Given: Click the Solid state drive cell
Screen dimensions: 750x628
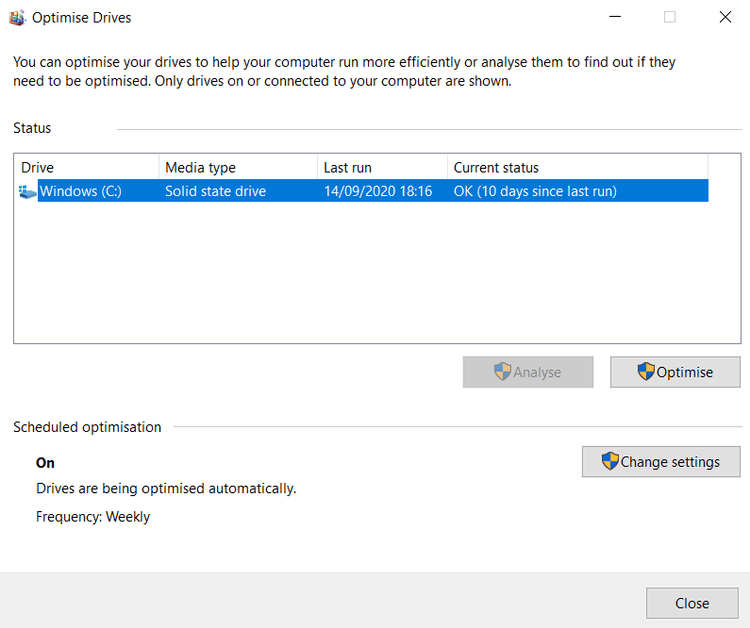Looking at the screenshot, I should (215, 191).
